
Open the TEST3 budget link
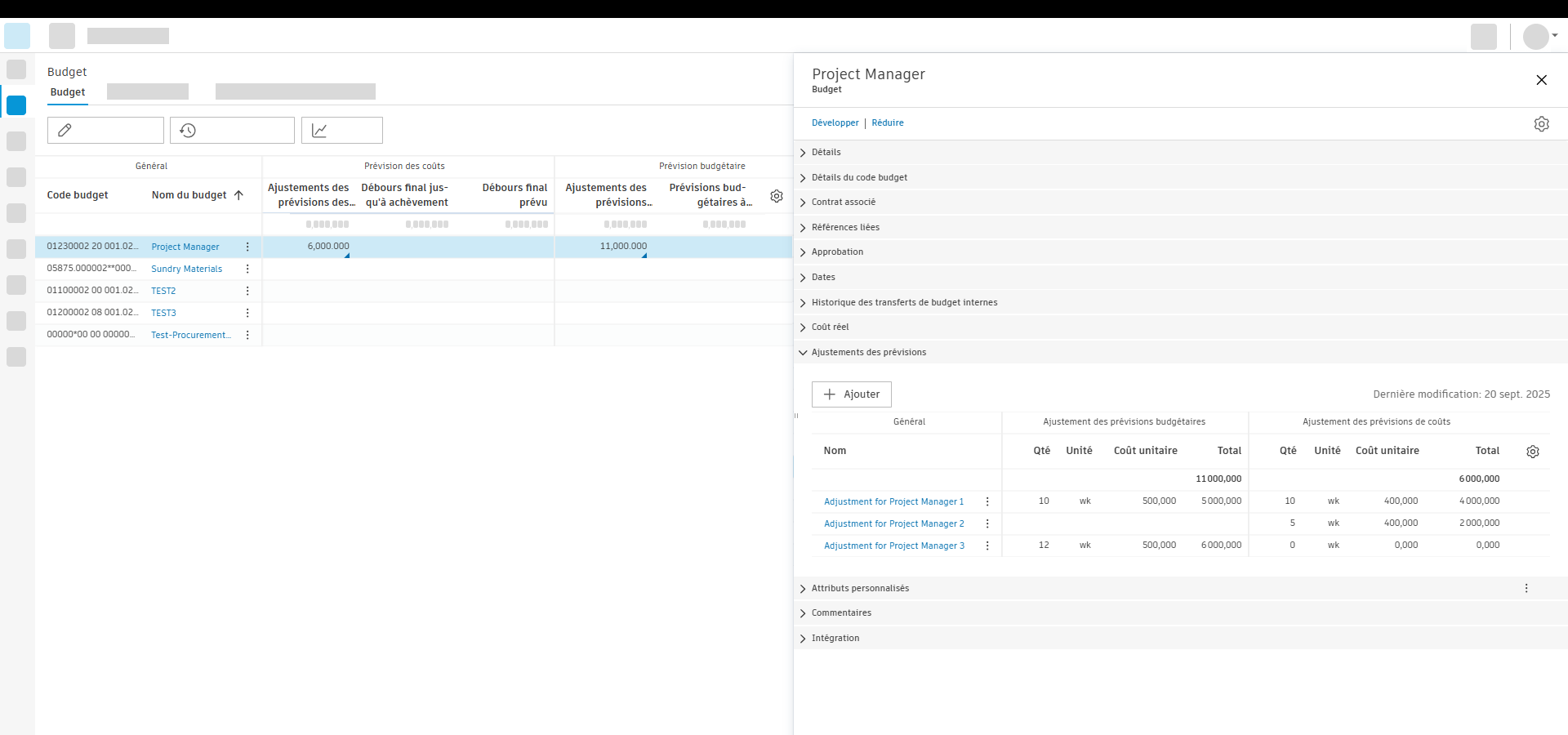click(x=163, y=313)
